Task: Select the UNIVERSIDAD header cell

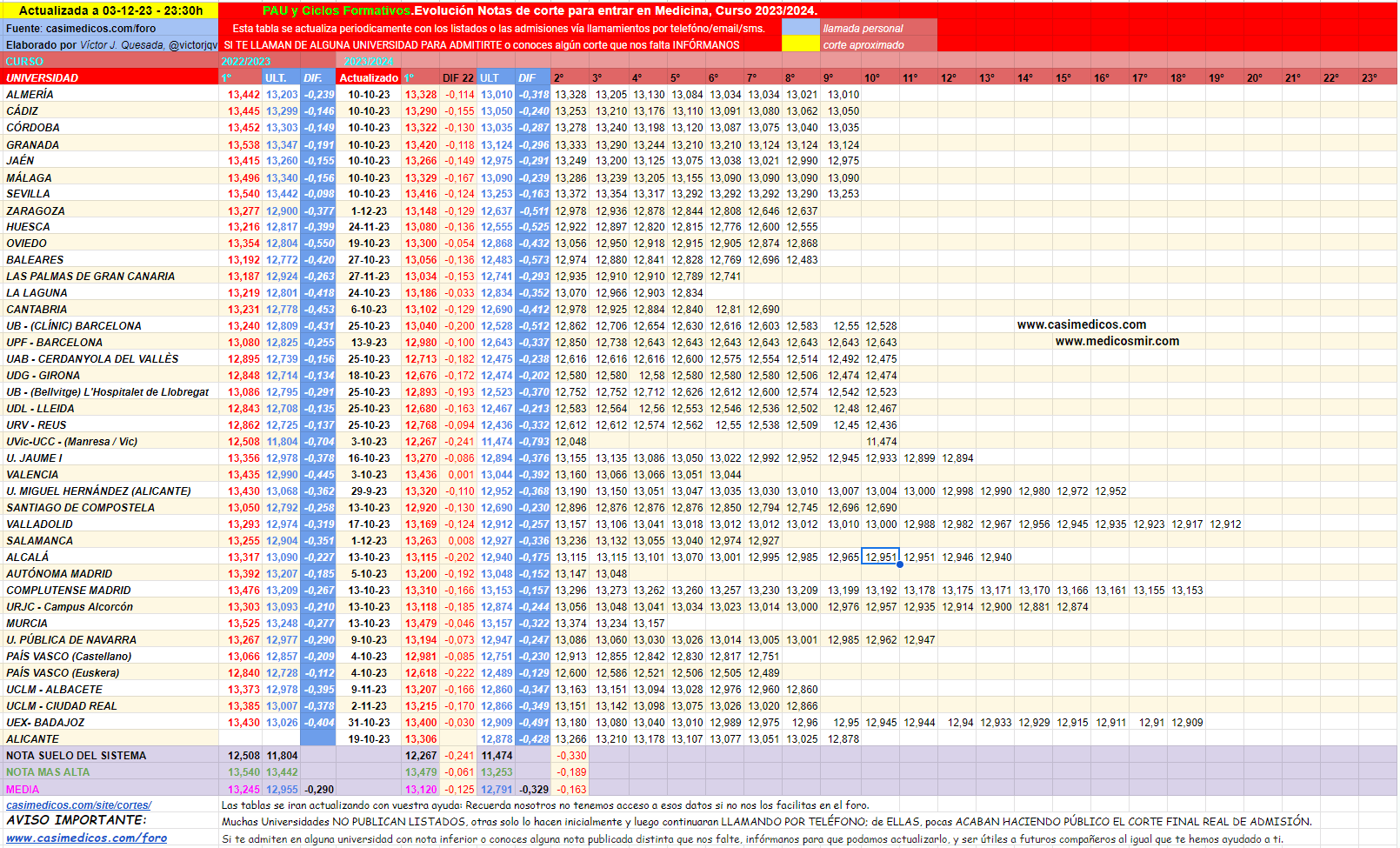Action: (x=110, y=77)
